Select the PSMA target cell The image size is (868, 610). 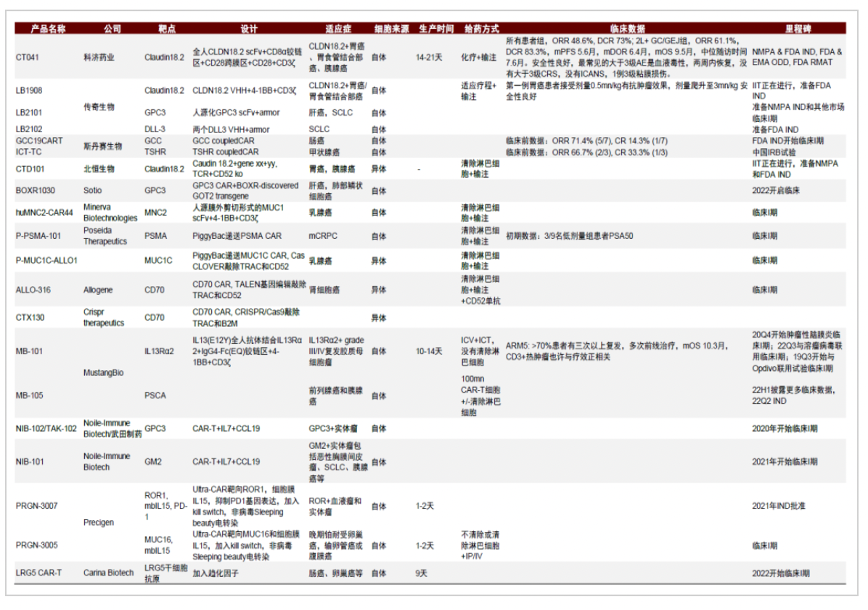(156, 236)
